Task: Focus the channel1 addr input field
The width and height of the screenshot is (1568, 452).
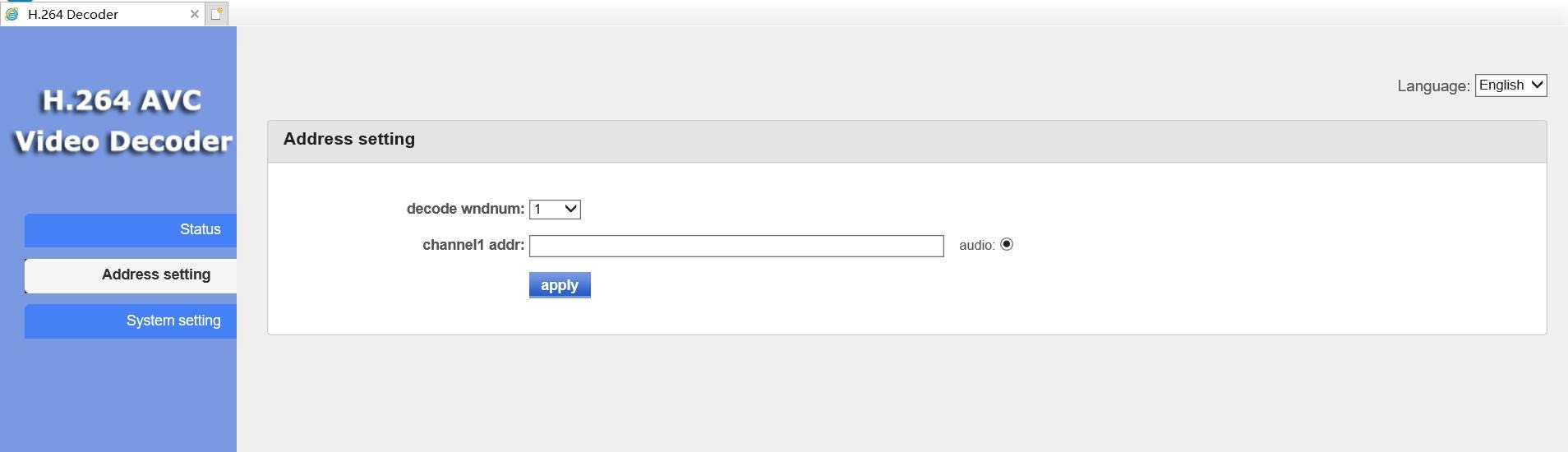Action: pyautogui.click(x=736, y=246)
